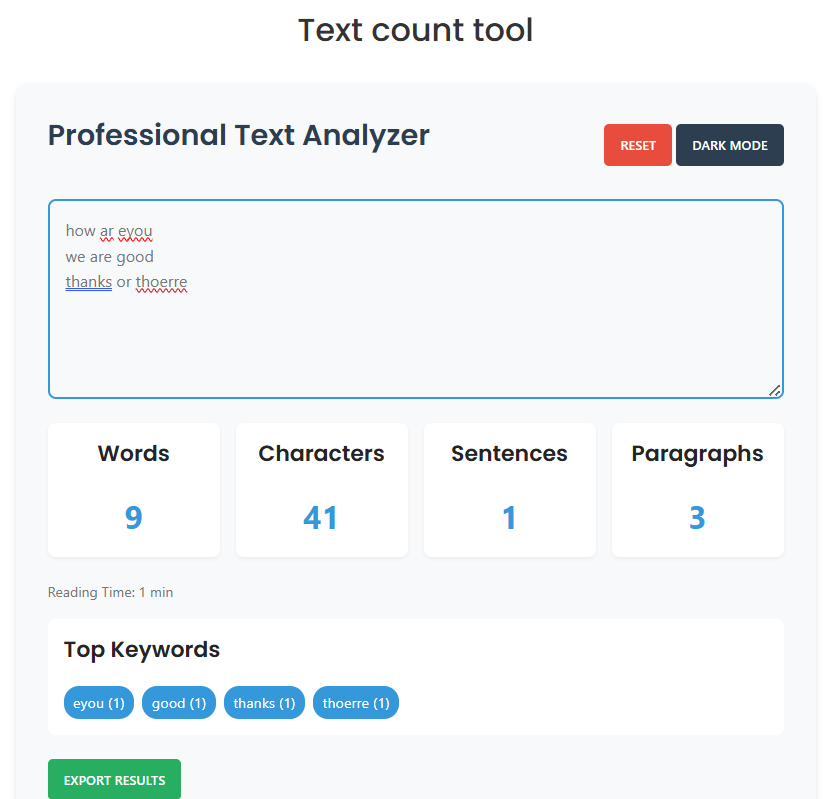This screenshot has width=838, height=799.
Task: Click the keyword chip 'good (1)'
Action: tap(178, 702)
